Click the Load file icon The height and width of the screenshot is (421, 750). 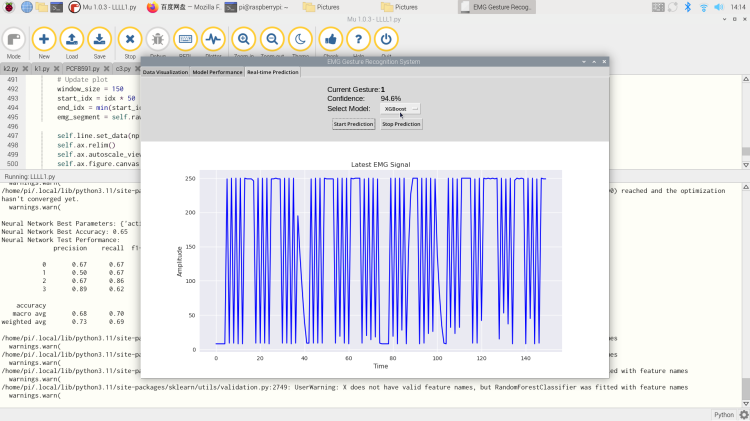coord(72,41)
